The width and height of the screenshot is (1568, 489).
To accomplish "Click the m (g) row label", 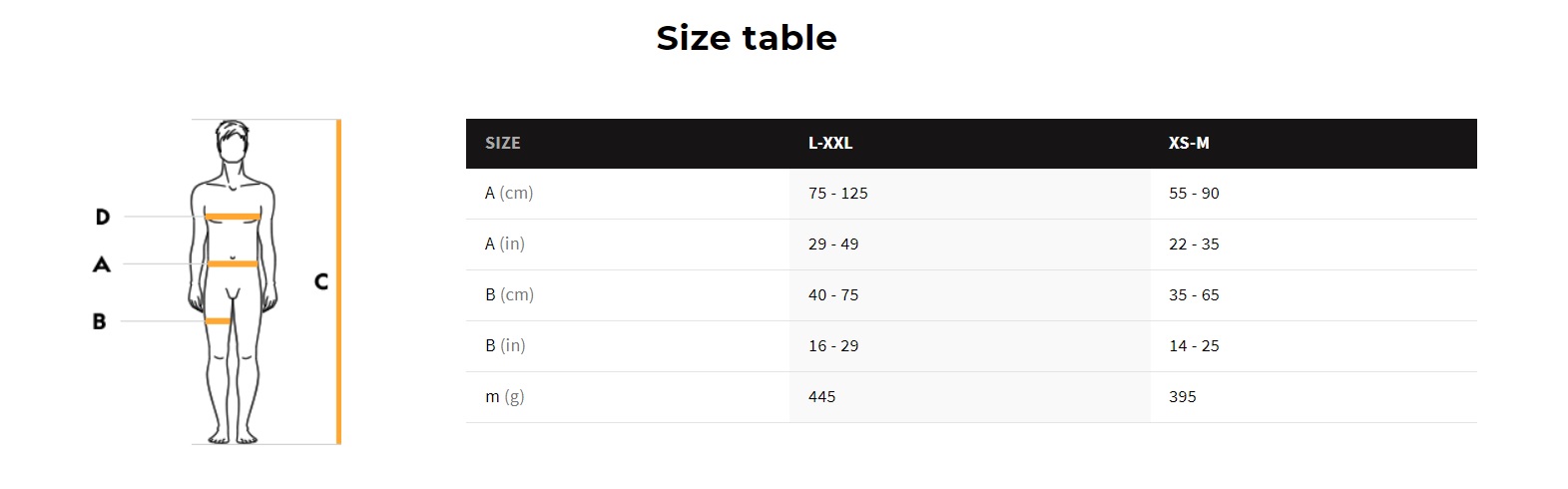I will coord(504,397).
